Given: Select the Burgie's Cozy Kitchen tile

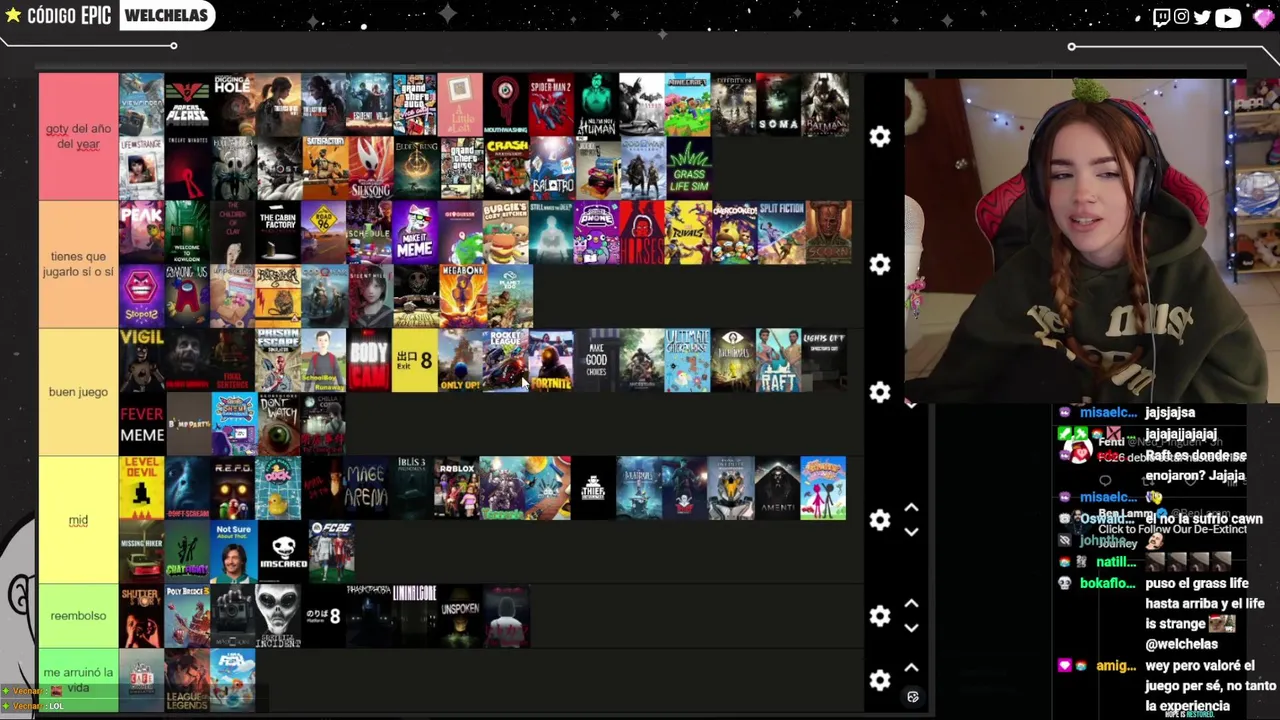Looking at the screenshot, I should pyautogui.click(x=506, y=232).
